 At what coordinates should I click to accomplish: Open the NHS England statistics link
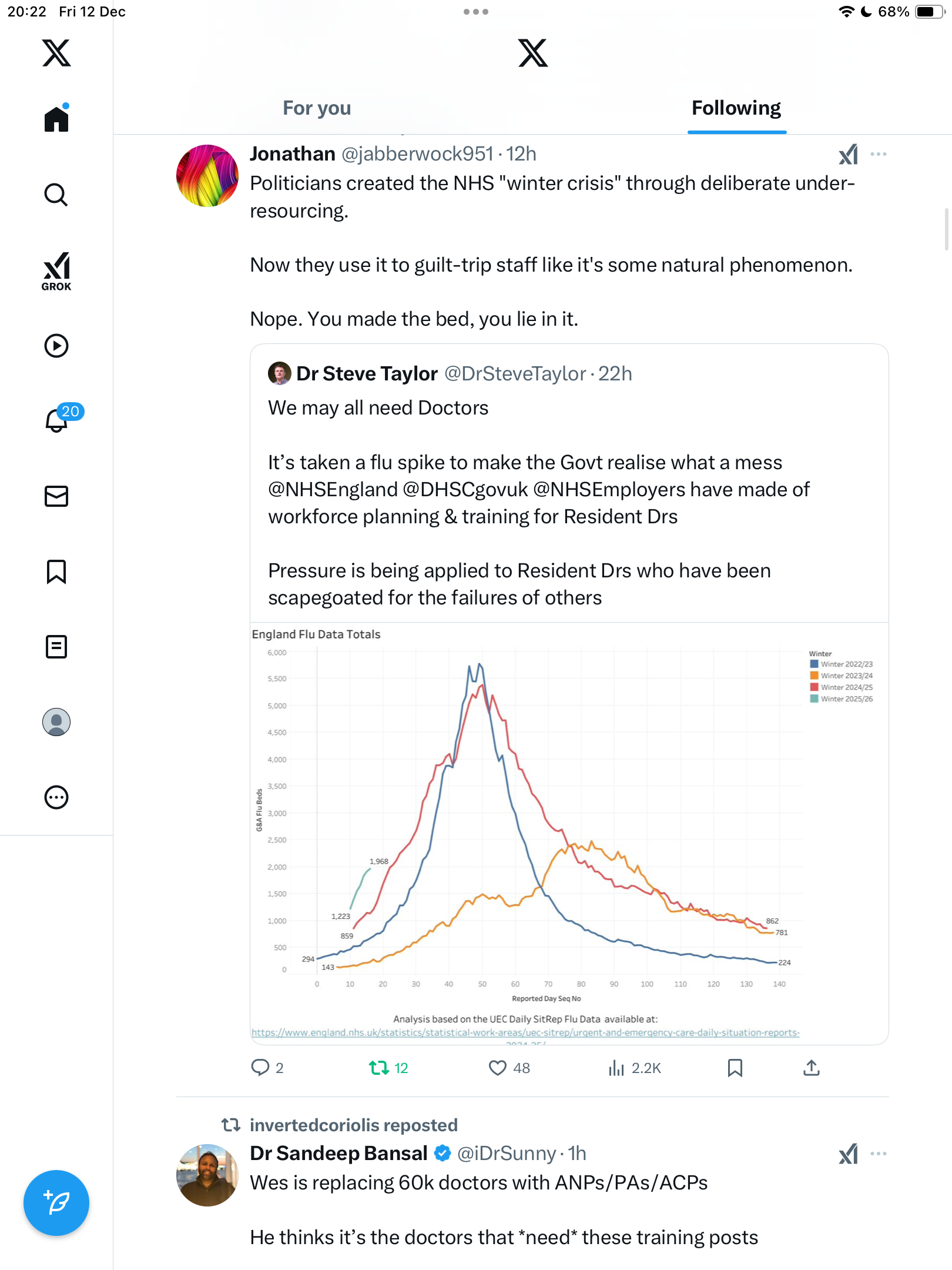coord(525,1033)
